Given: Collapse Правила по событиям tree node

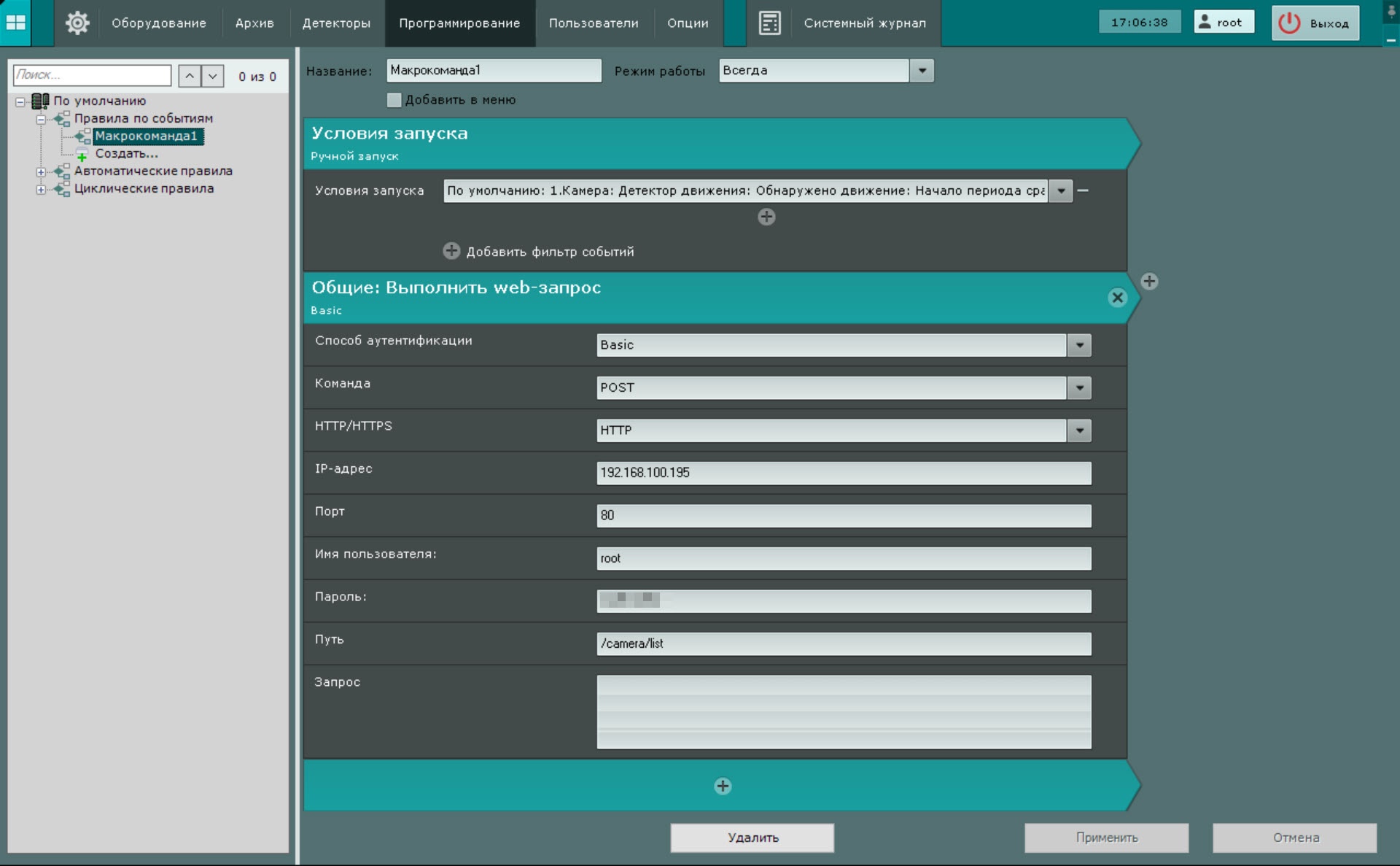Looking at the screenshot, I should (x=41, y=119).
